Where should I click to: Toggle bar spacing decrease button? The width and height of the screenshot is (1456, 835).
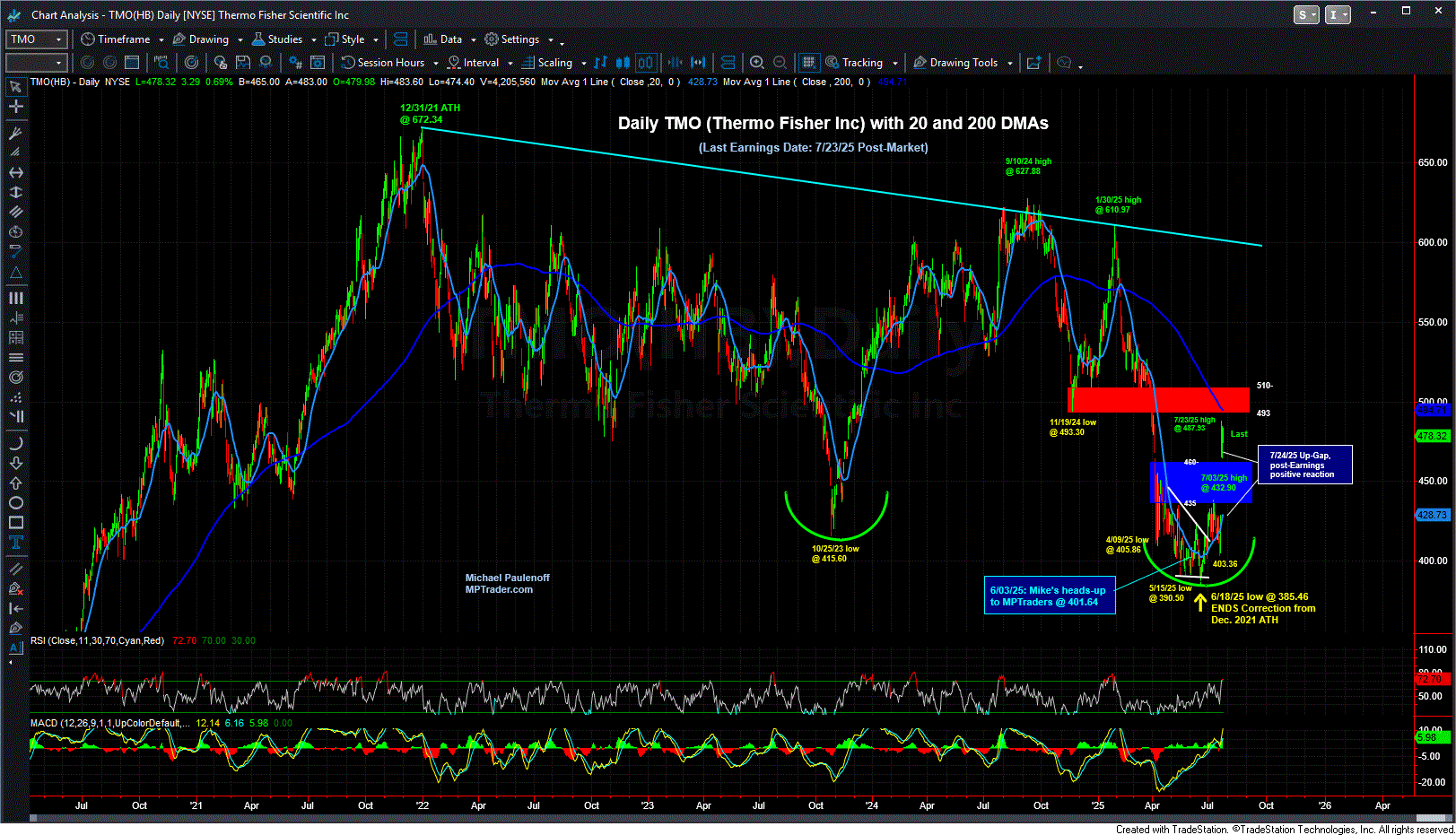pyautogui.click(x=675, y=63)
